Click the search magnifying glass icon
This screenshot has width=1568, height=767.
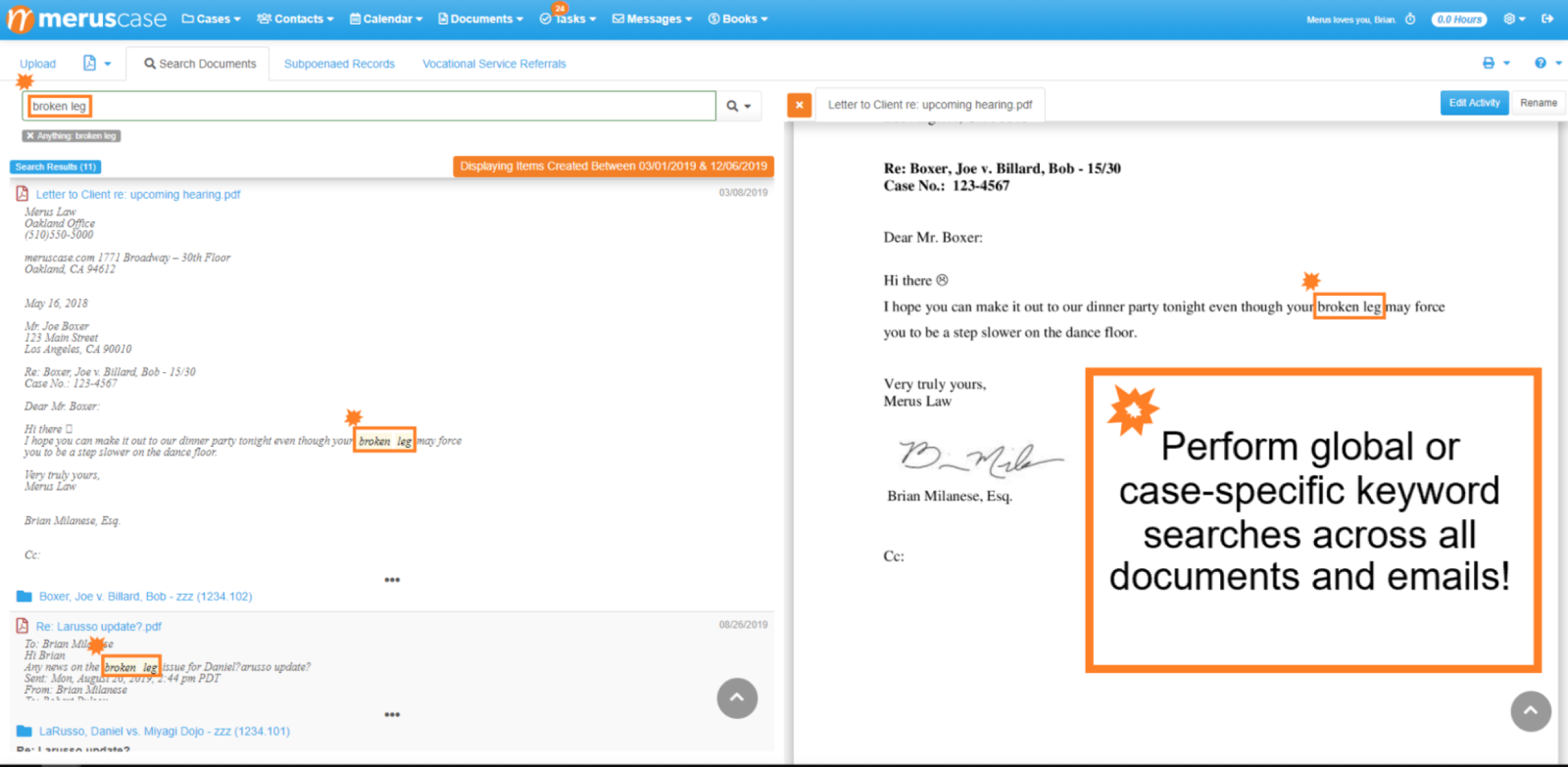(733, 105)
